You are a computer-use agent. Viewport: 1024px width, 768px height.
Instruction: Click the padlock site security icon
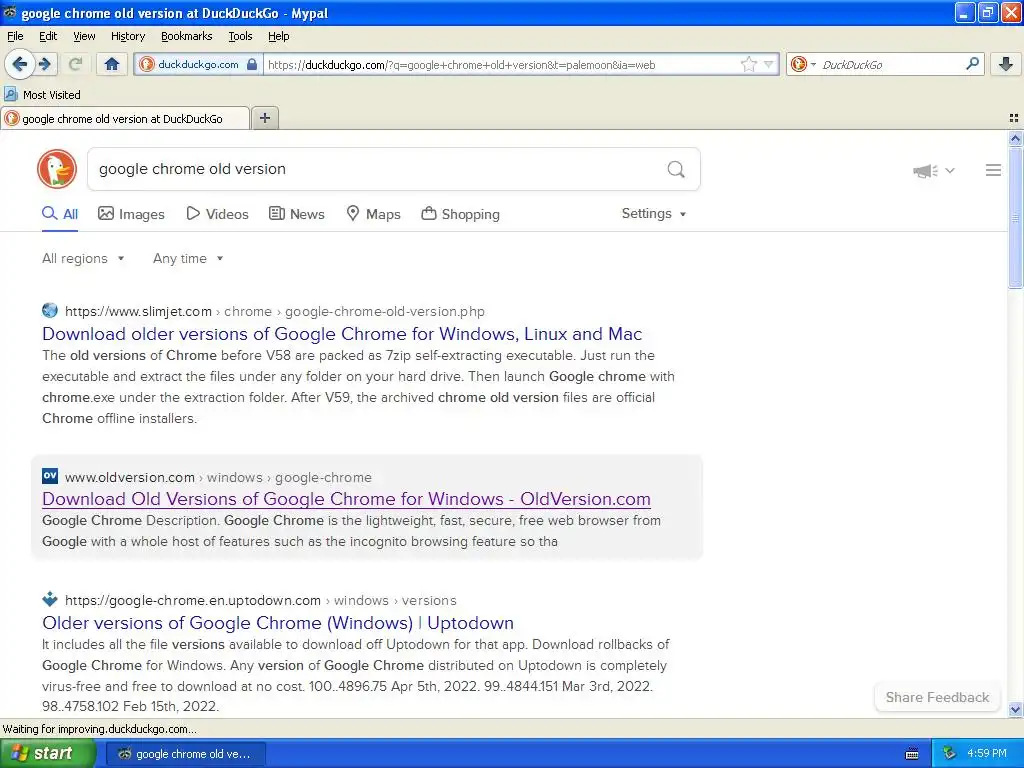tap(251, 64)
